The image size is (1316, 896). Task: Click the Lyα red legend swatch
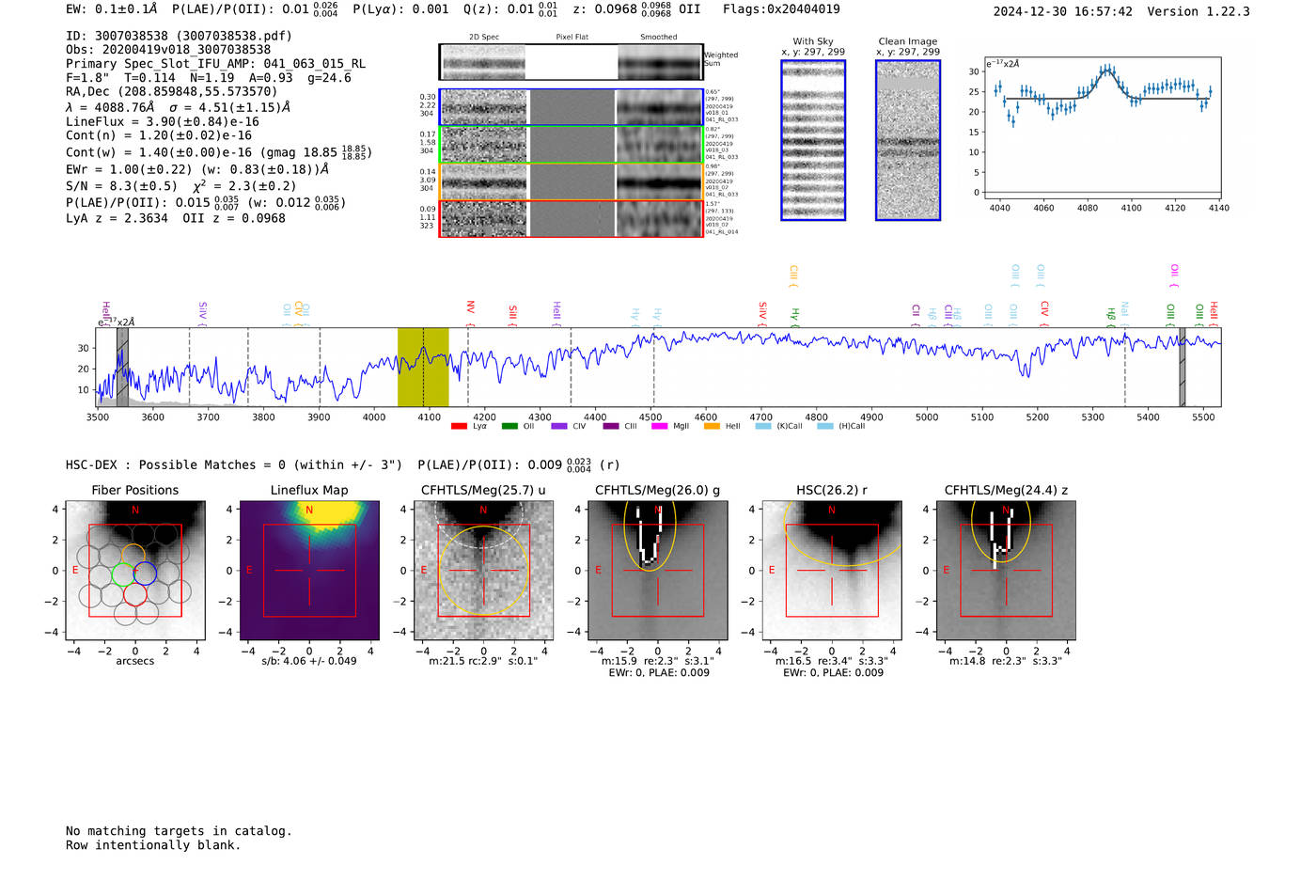coord(459,427)
